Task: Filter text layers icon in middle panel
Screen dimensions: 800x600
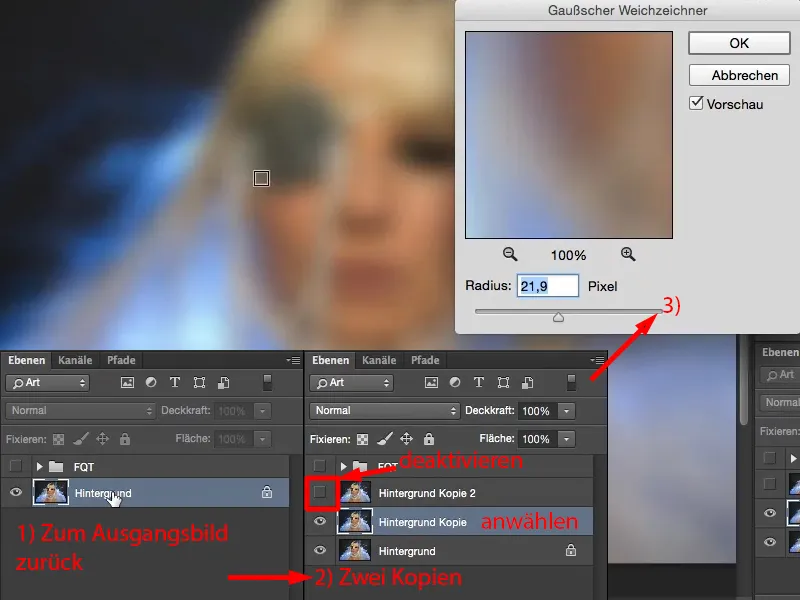Action: (x=479, y=383)
